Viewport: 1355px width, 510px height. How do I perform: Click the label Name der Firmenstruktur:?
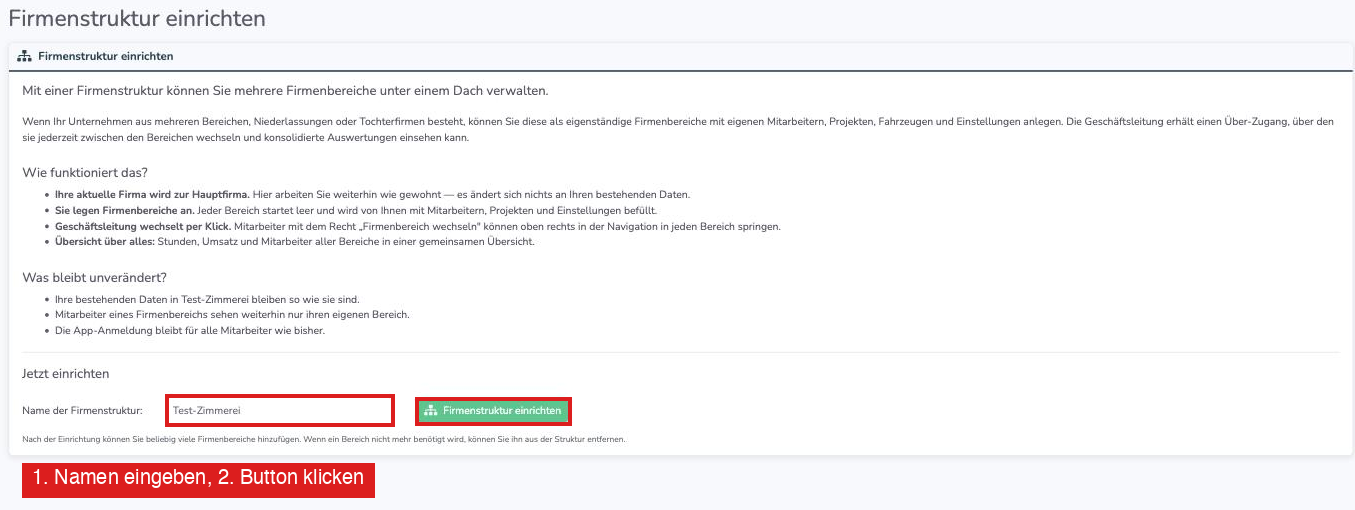tap(83, 411)
